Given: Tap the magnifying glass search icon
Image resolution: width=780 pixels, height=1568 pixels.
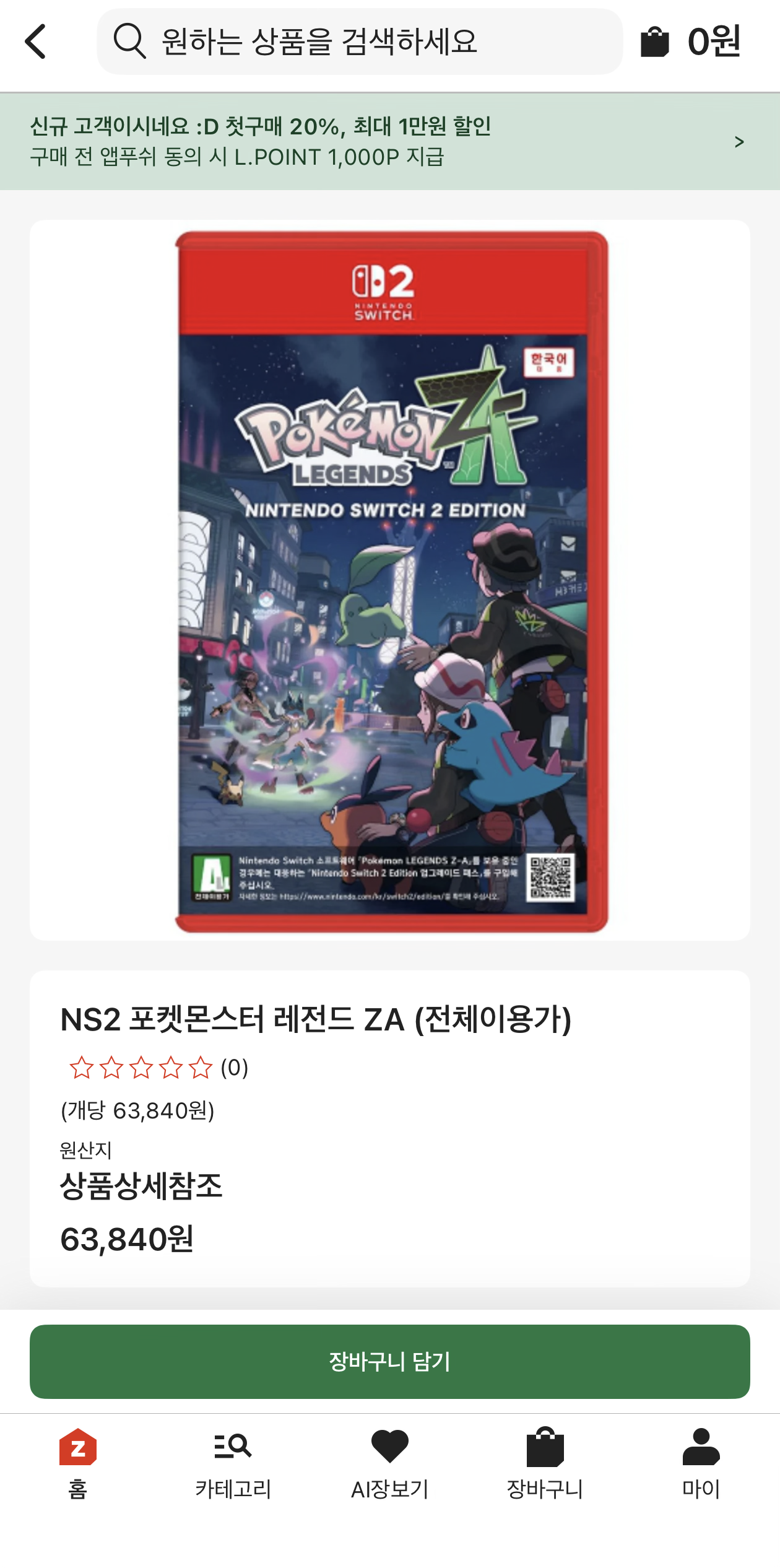Looking at the screenshot, I should point(129,41).
